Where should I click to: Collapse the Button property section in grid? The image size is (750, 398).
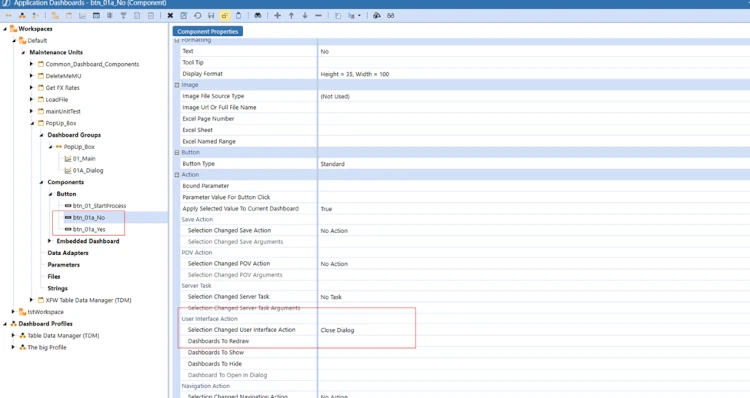tap(177, 153)
